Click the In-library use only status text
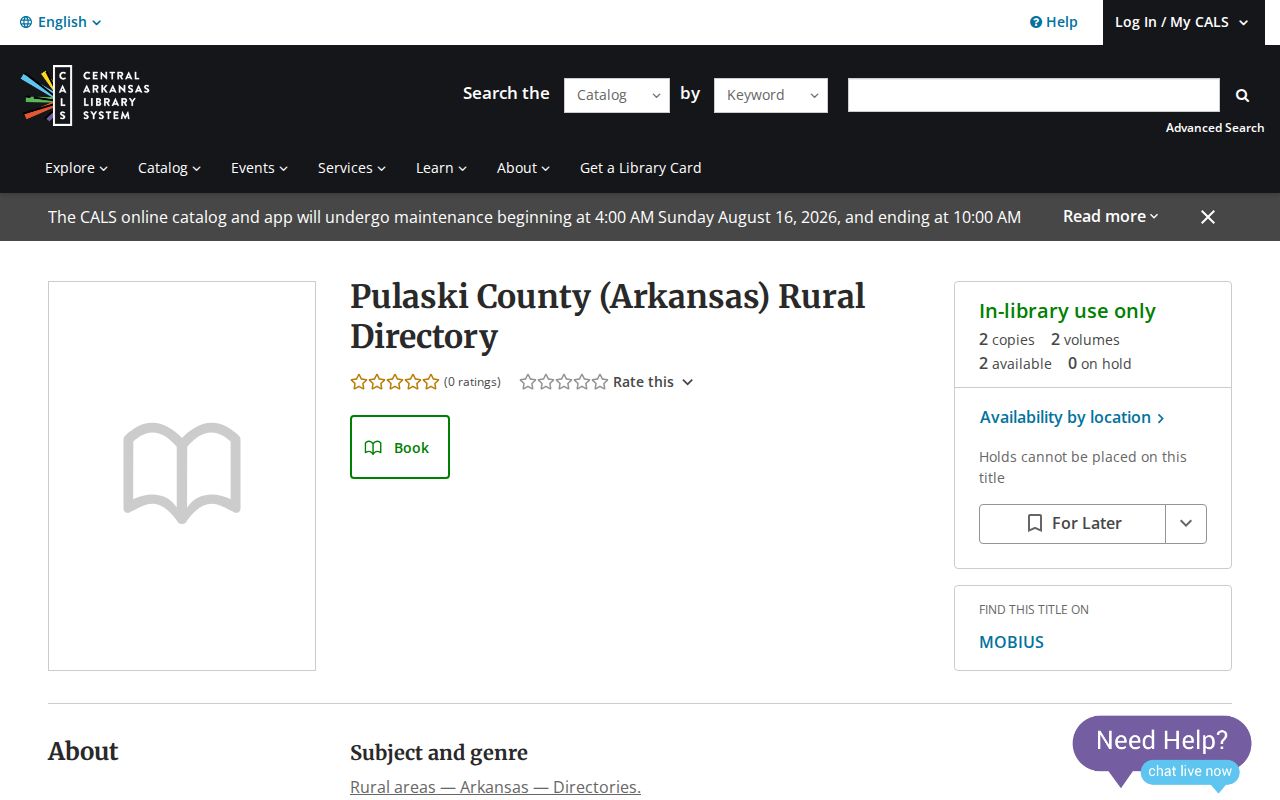 click(x=1067, y=311)
